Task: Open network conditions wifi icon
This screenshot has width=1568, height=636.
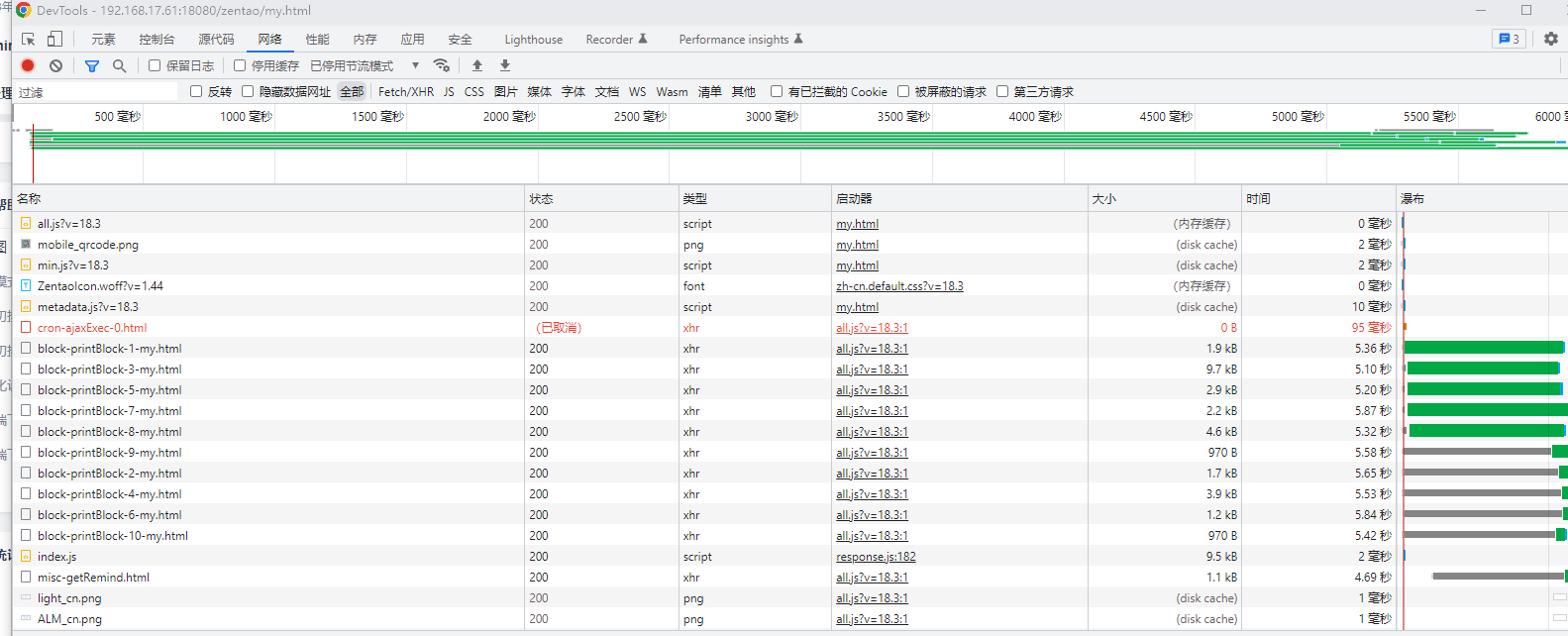Action: coord(442,65)
